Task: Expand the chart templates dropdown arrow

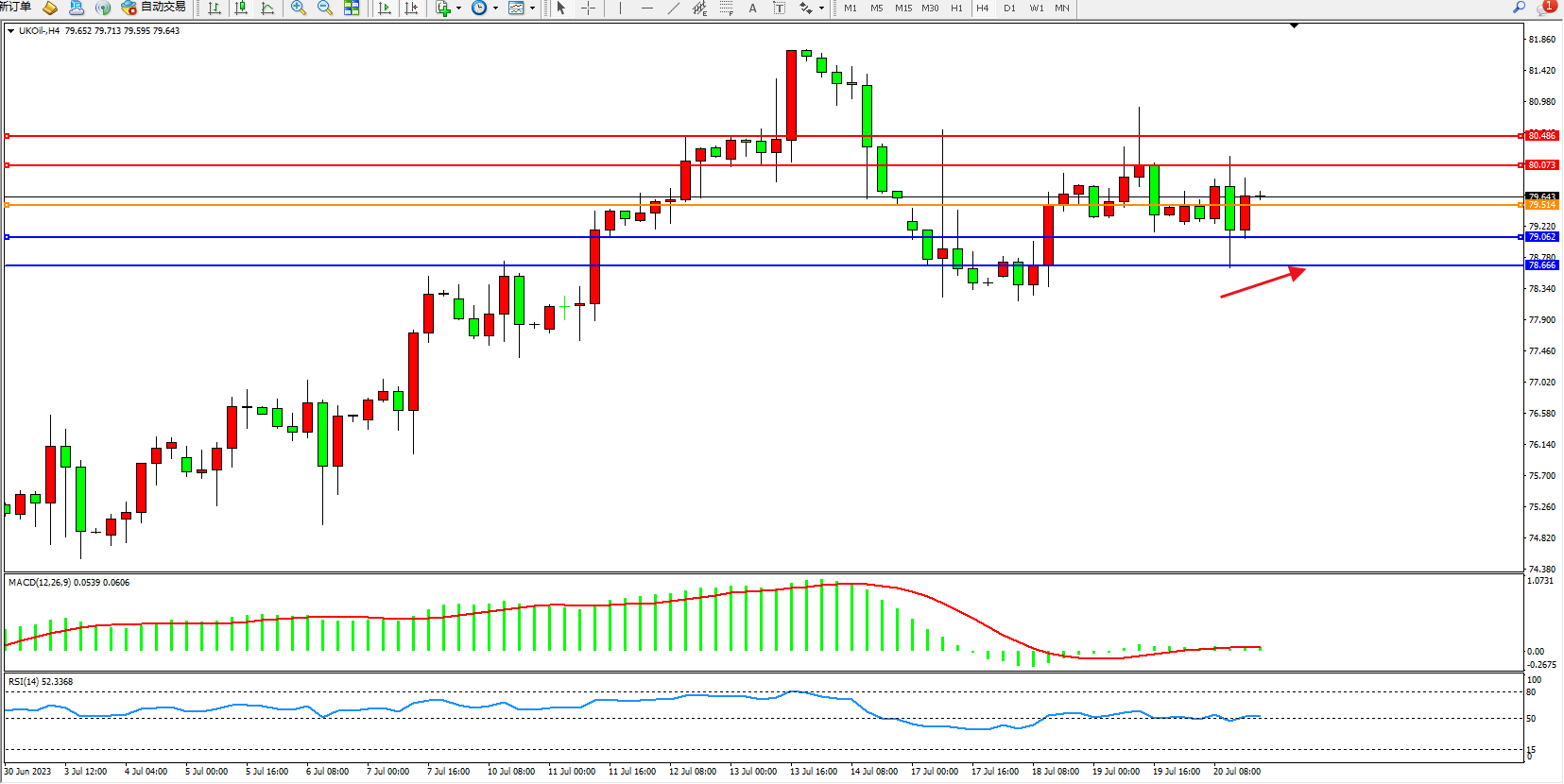Action: 532,9
